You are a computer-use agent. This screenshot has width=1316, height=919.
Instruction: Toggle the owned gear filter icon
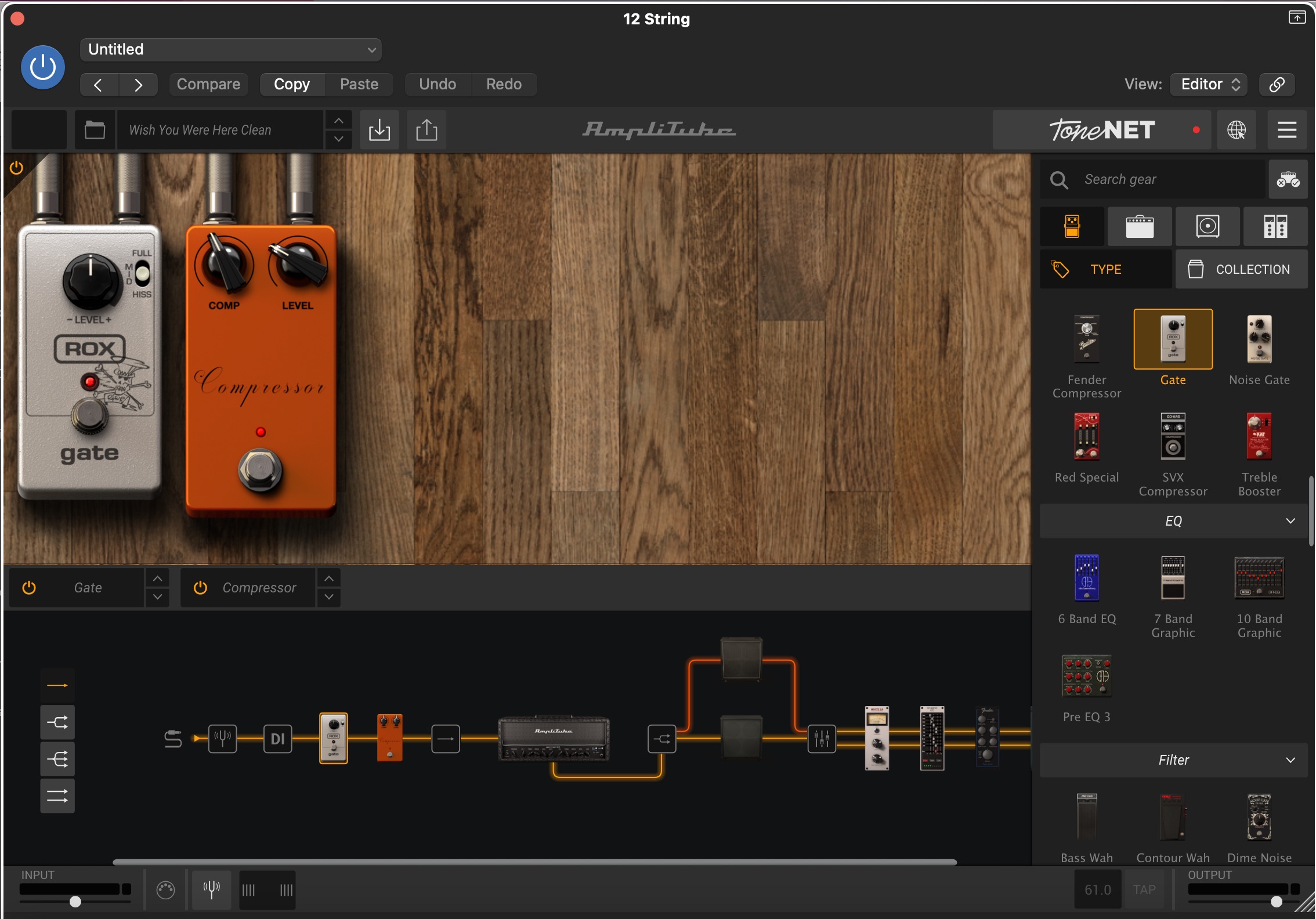tap(1288, 180)
